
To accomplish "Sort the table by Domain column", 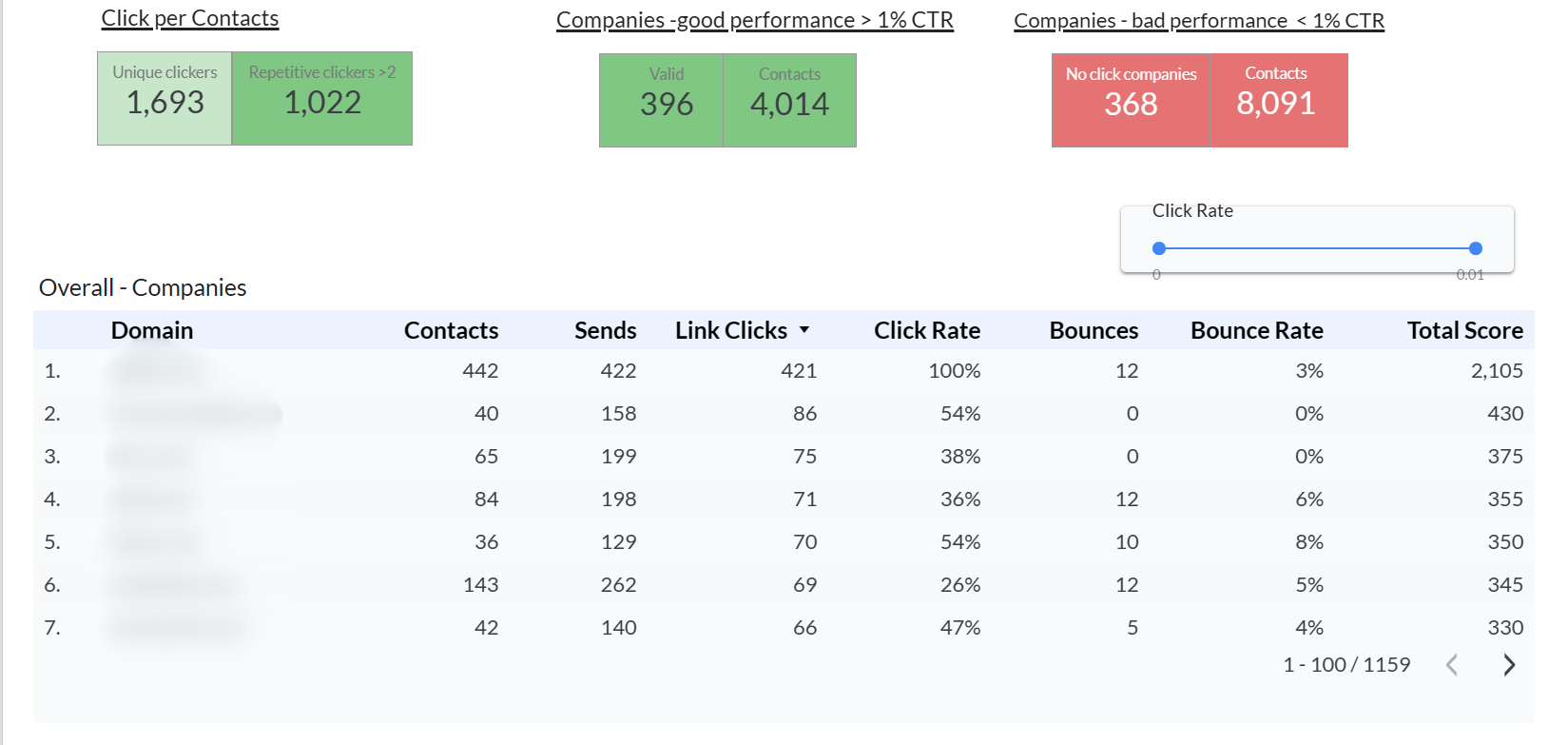I will point(152,330).
